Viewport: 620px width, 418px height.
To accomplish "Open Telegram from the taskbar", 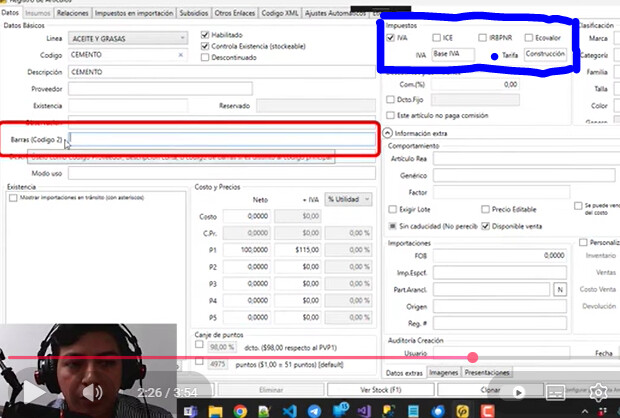I will click(x=314, y=410).
